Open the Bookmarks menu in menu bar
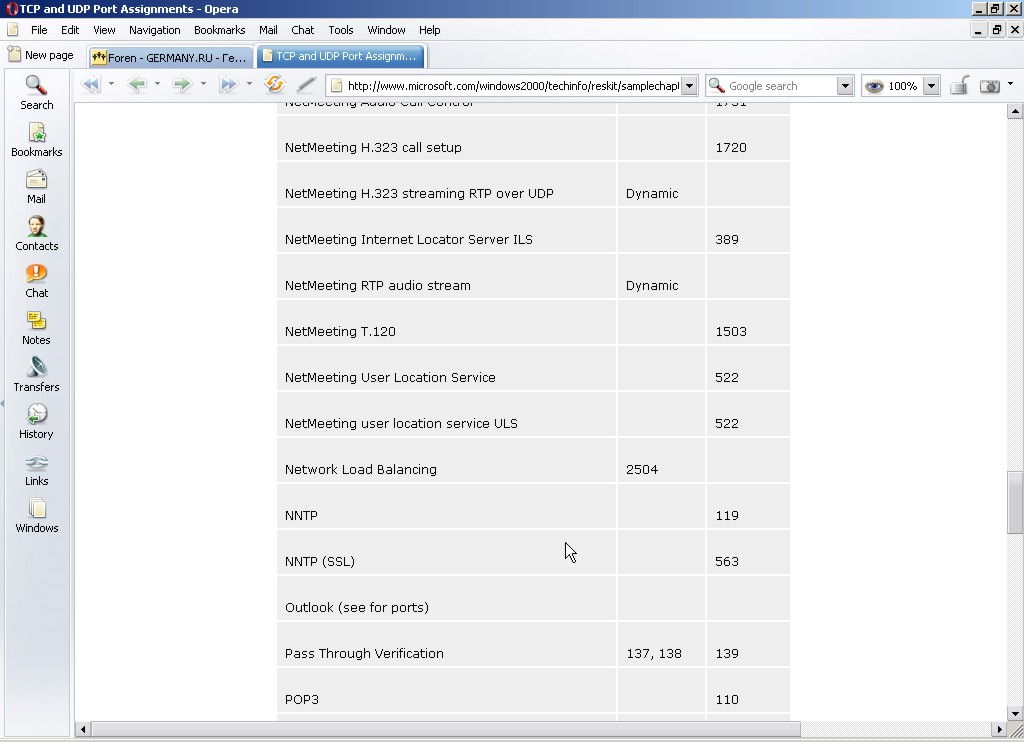The width and height of the screenshot is (1024, 742). [219, 30]
